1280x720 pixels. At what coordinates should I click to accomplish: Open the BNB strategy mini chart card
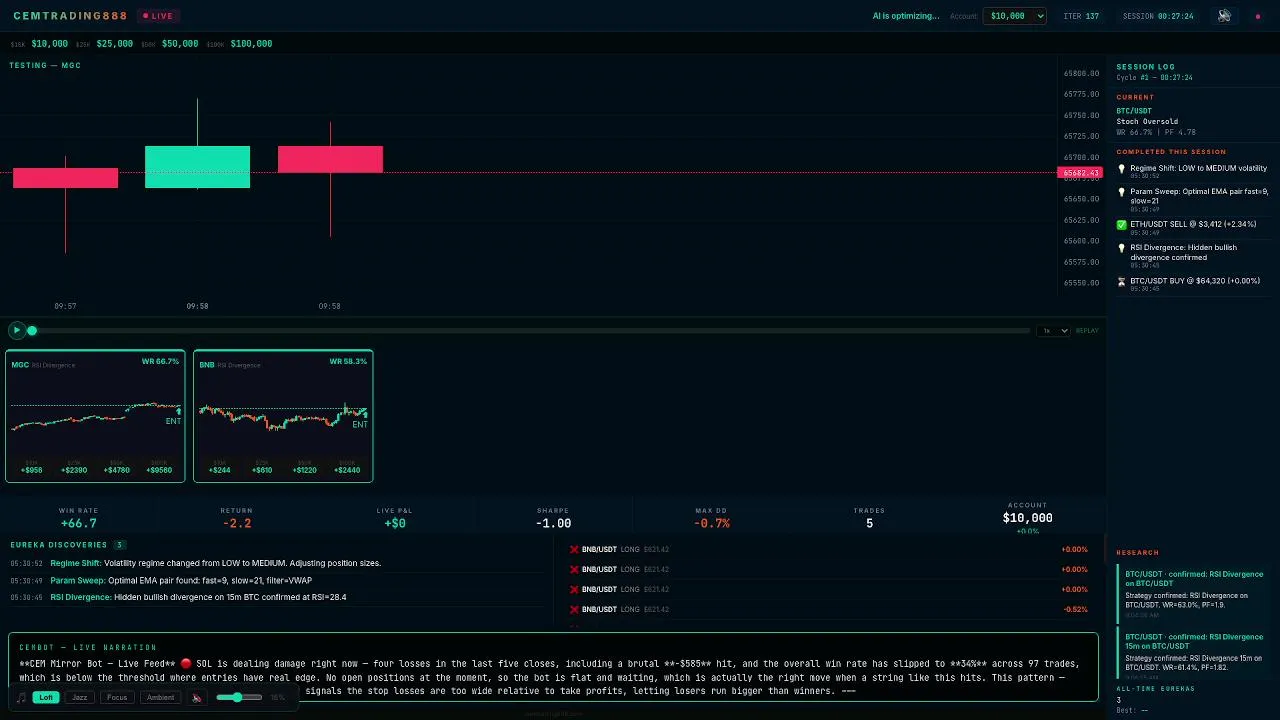pos(283,416)
